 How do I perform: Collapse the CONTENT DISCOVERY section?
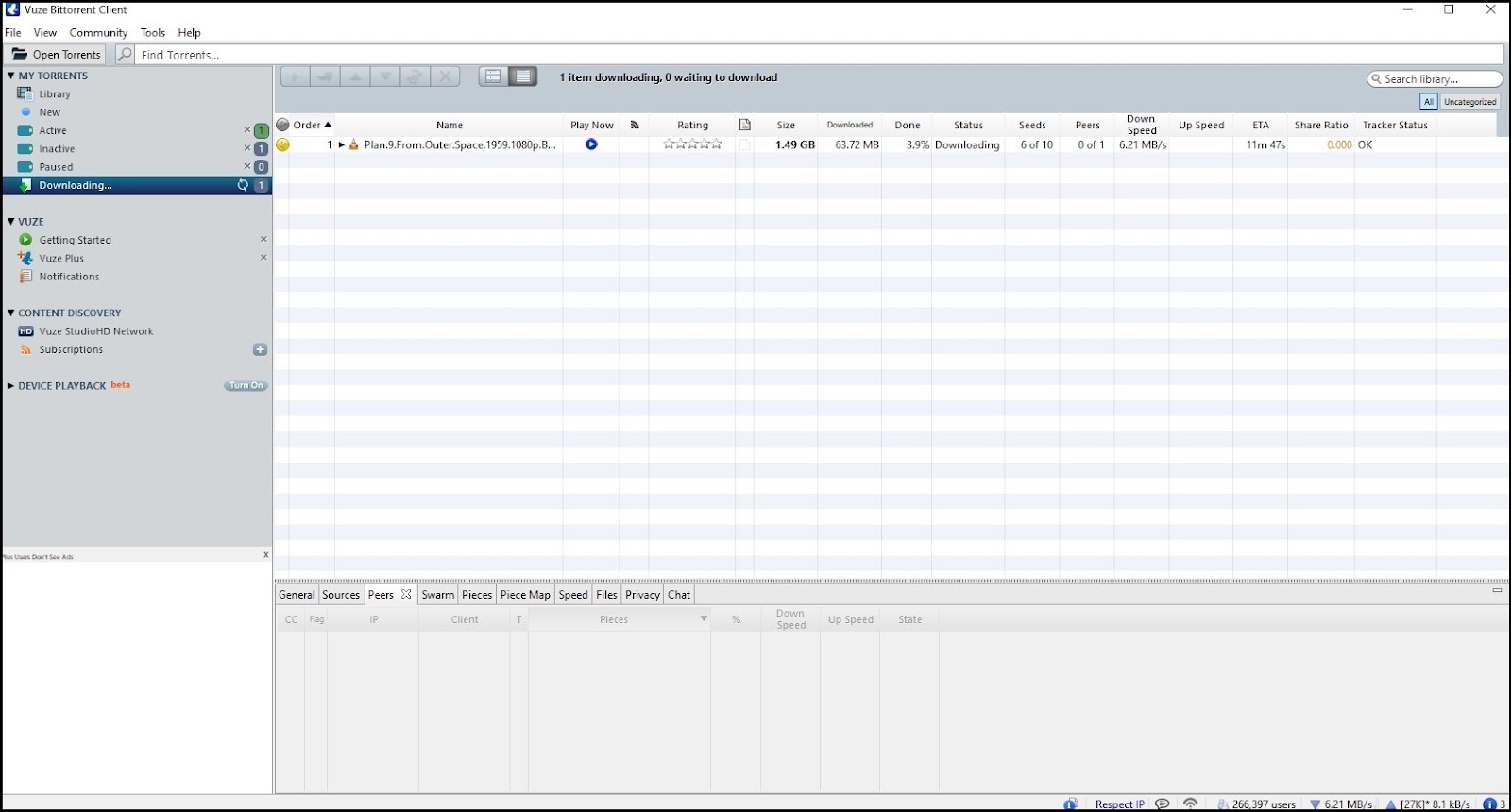coord(11,313)
